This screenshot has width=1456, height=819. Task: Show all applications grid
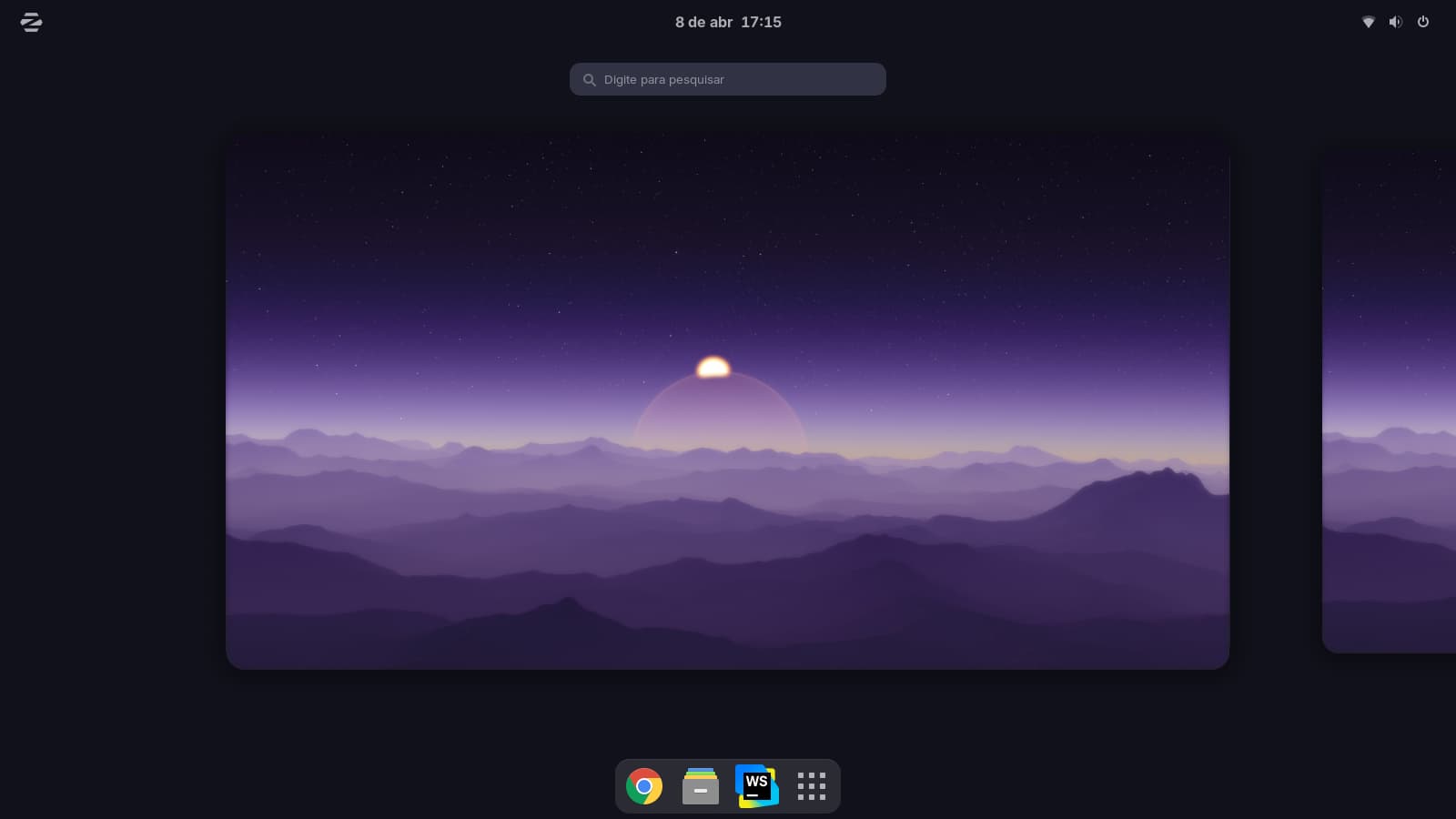pos(812,786)
